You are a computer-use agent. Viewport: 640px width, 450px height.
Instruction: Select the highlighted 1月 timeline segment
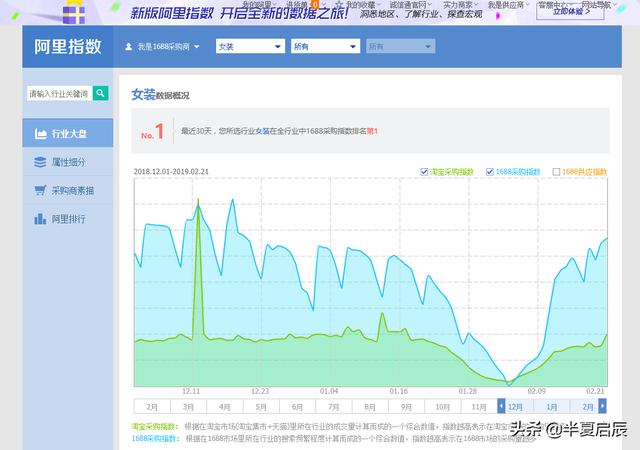[551, 407]
